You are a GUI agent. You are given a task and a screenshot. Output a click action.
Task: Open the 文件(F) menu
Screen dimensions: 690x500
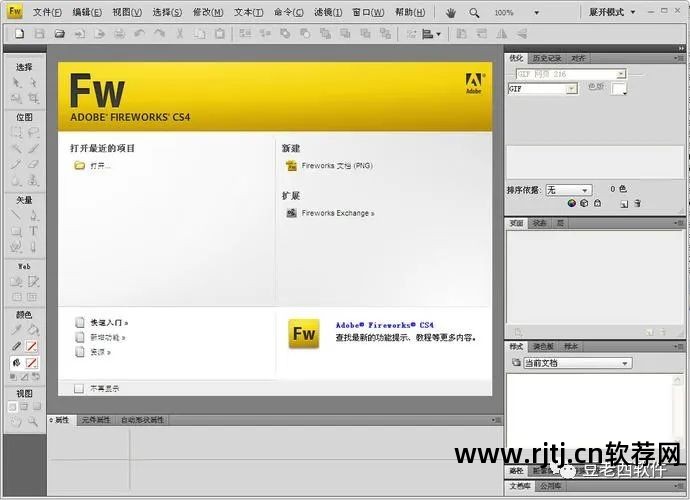pyautogui.click(x=47, y=12)
